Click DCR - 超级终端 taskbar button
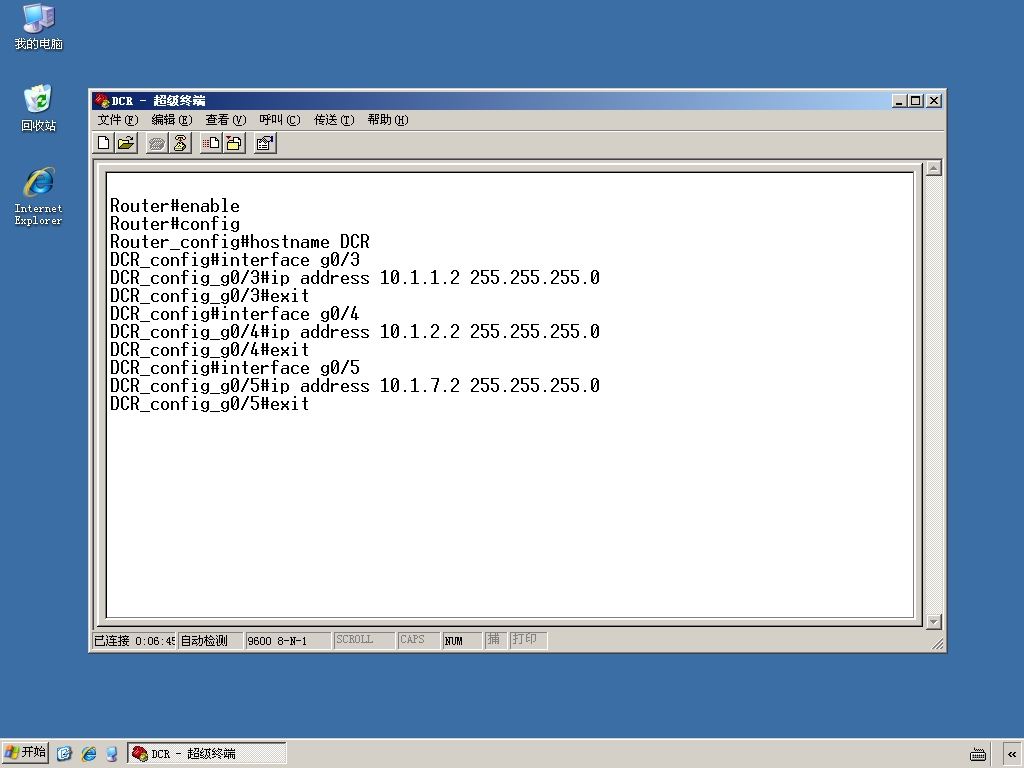Viewport: 1024px width, 768px height. 206,753
